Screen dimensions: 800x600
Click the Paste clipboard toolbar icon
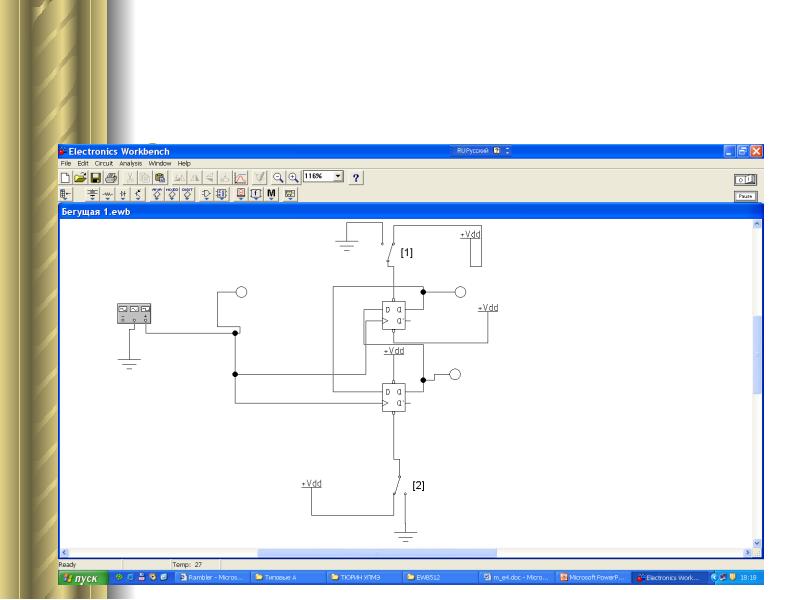(160, 178)
